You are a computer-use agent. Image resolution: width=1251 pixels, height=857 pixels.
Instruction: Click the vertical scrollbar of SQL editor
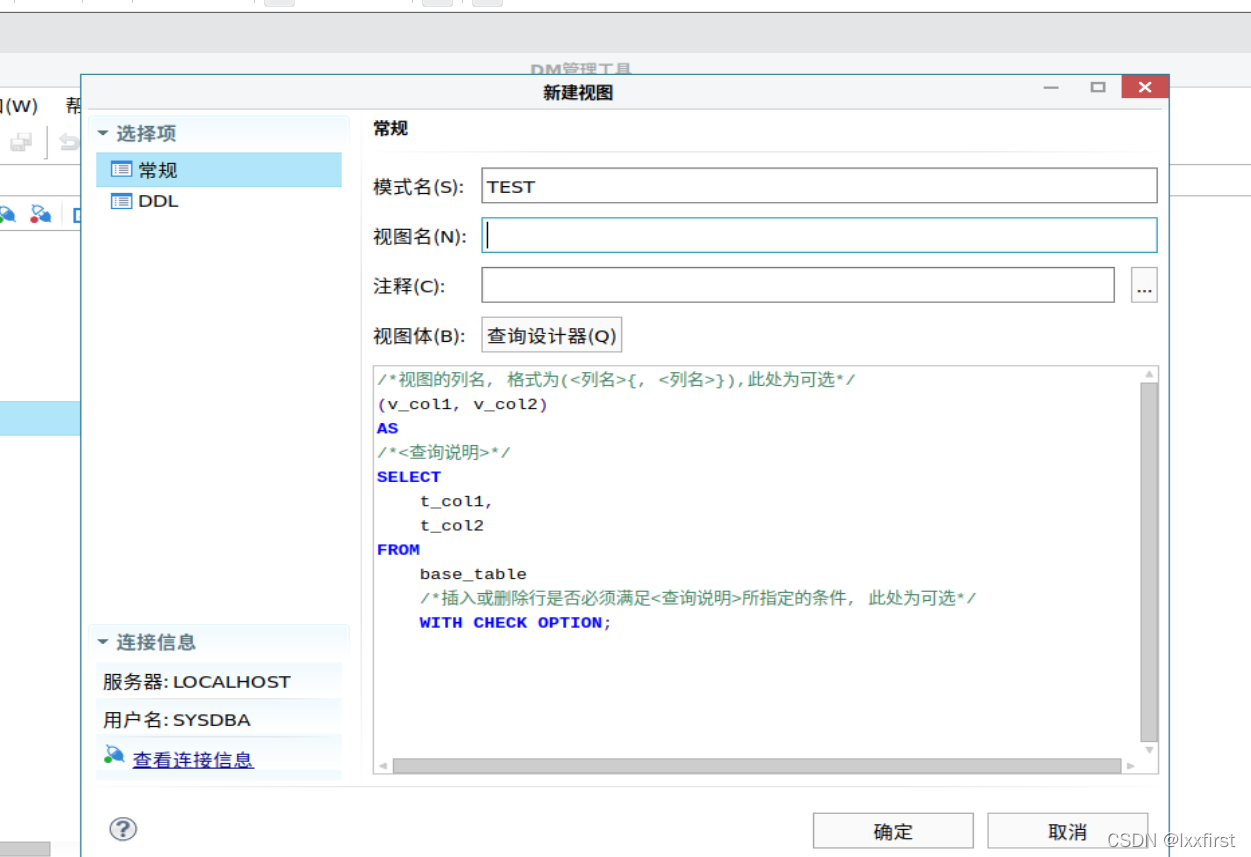tap(1149, 561)
